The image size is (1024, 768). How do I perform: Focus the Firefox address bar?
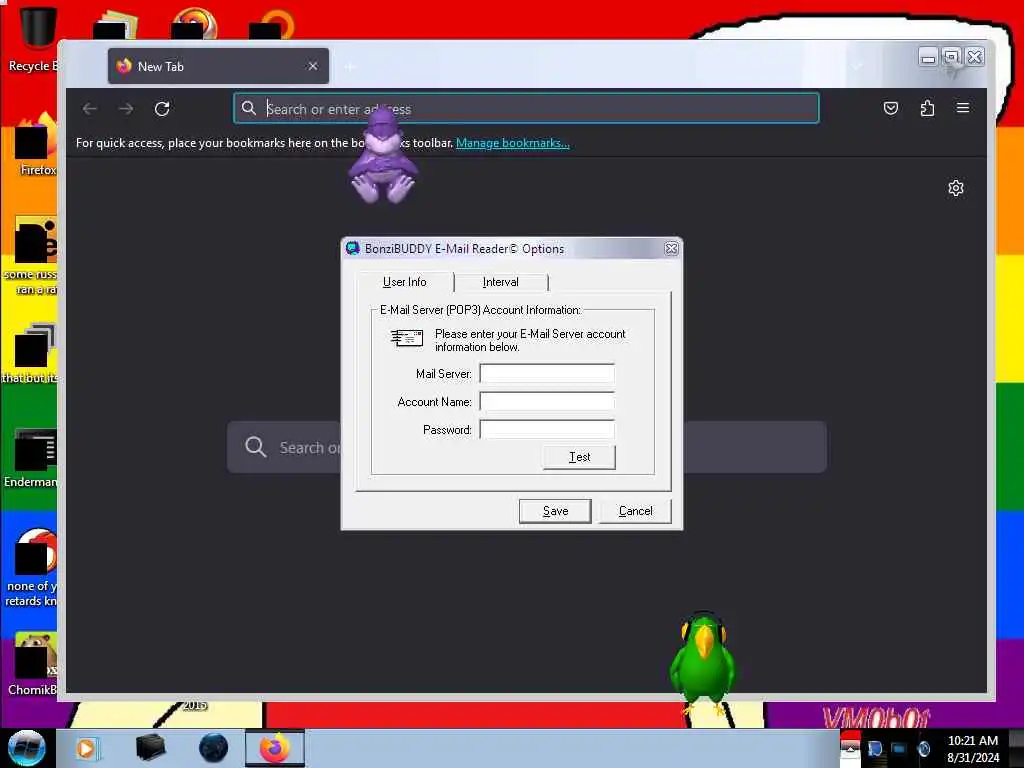coord(526,108)
